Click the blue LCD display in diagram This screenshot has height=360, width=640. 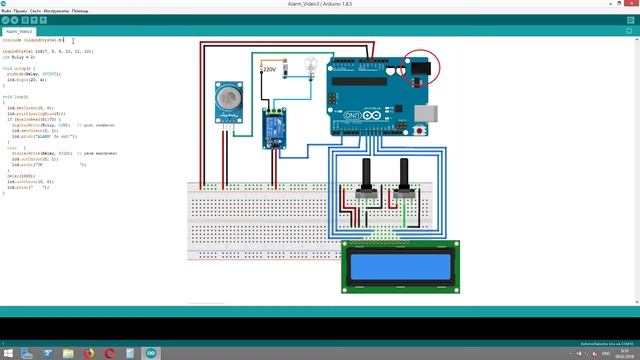click(400, 267)
